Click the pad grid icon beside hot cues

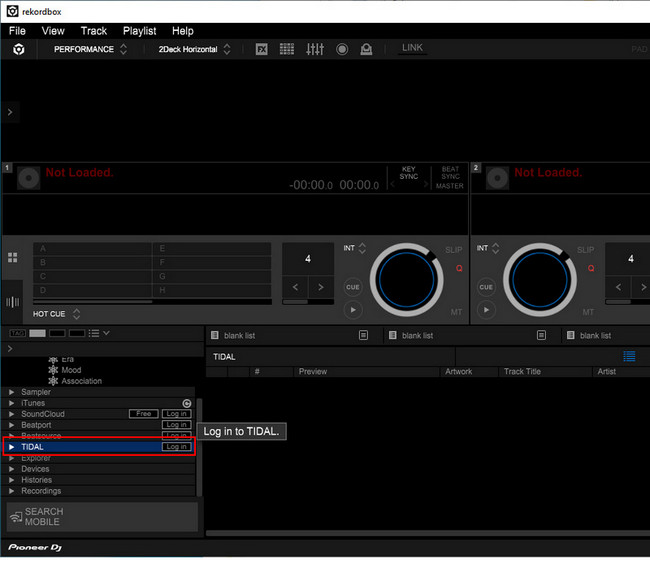click(x=13, y=257)
